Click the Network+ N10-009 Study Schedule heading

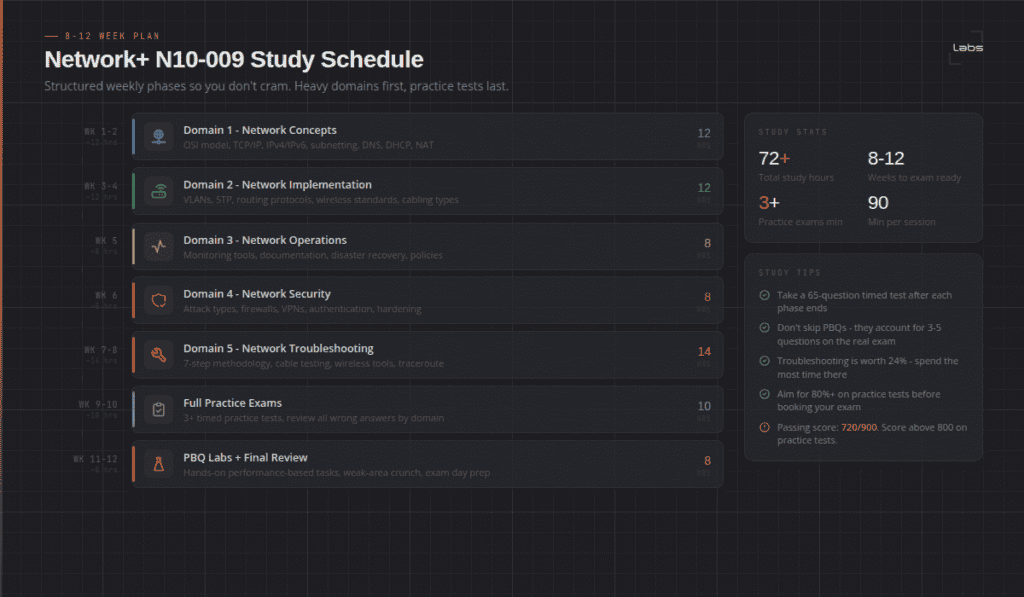click(234, 59)
